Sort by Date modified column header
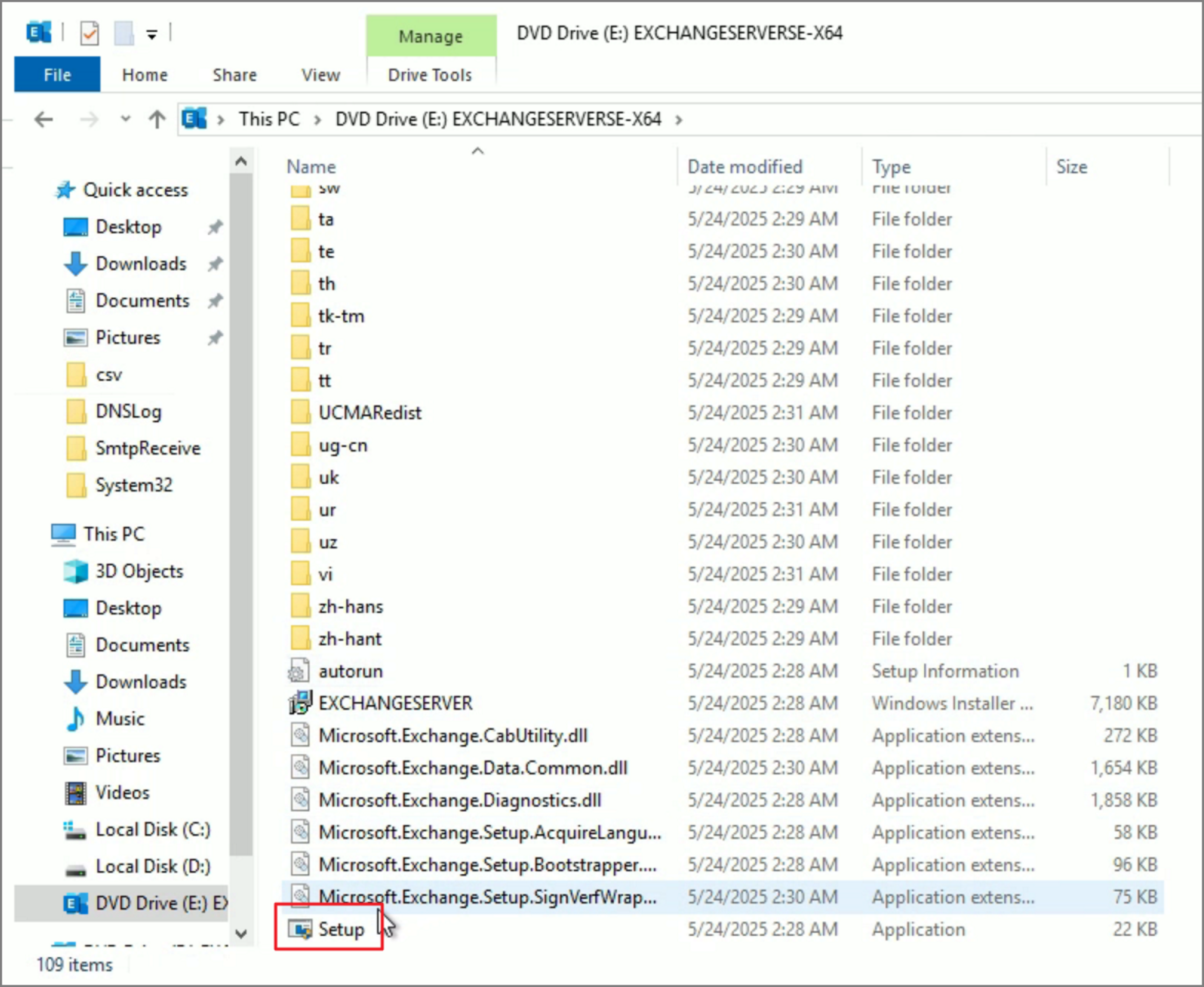Screen dimensions: 1204x987 pos(744,167)
